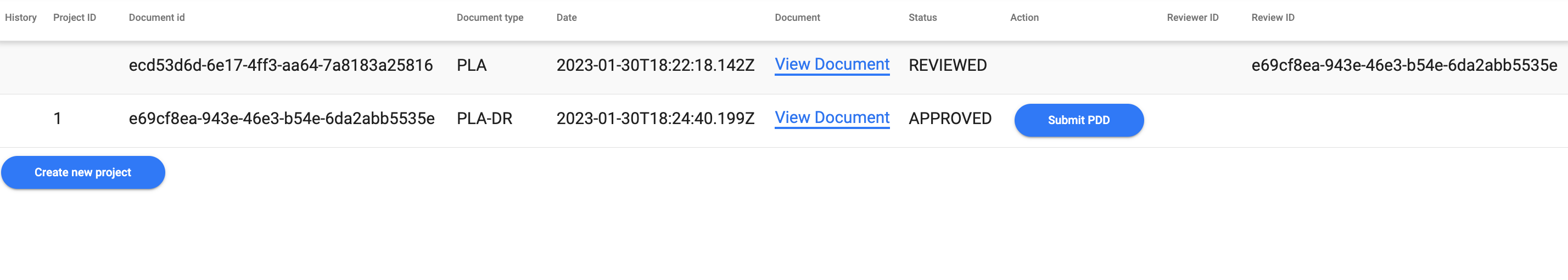Image resolution: width=1568 pixels, height=280 pixels.
Task: Open View Document link for the PLA row
Action: pos(831,65)
